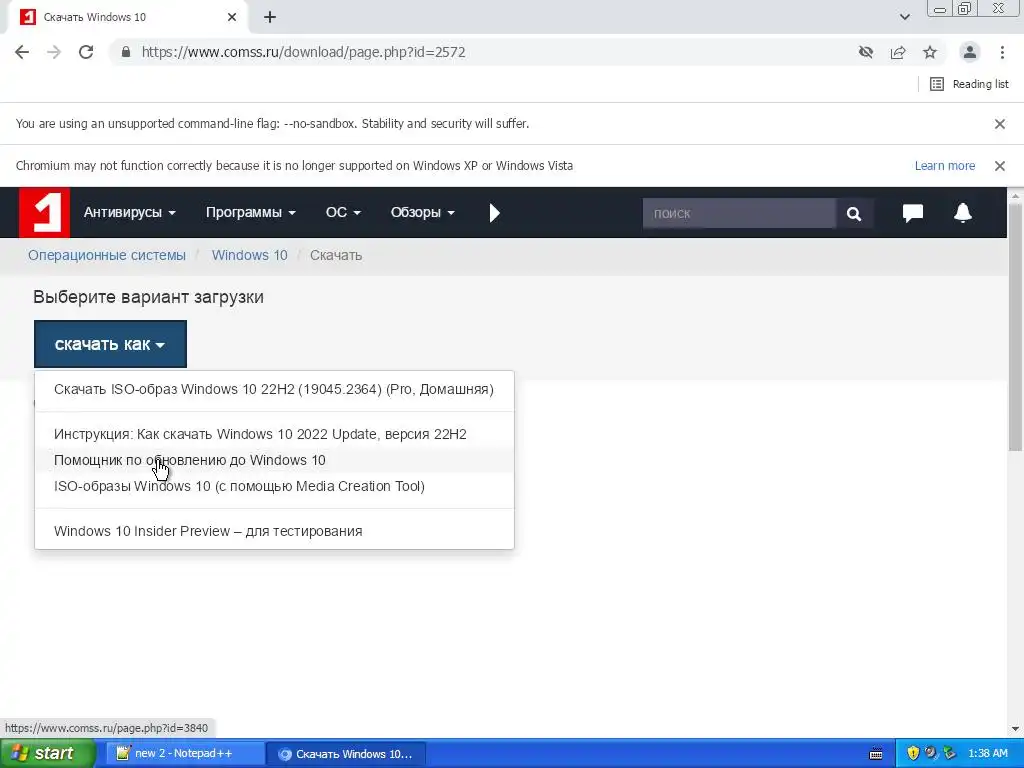This screenshot has width=1024, height=768.
Task: Open notifications via the bell icon
Action: [963, 213]
